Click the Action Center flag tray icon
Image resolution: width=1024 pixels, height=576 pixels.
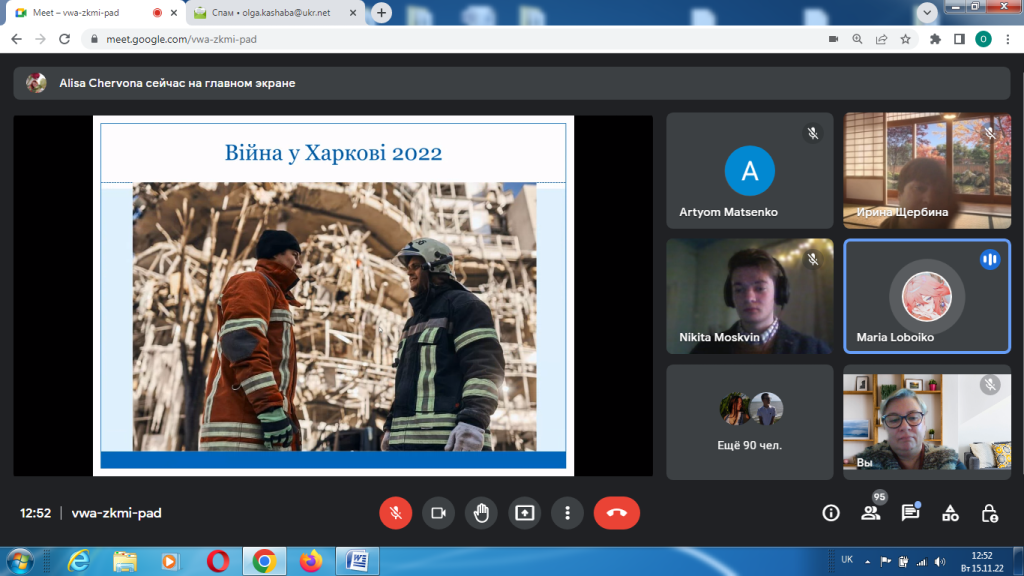[x=886, y=562]
